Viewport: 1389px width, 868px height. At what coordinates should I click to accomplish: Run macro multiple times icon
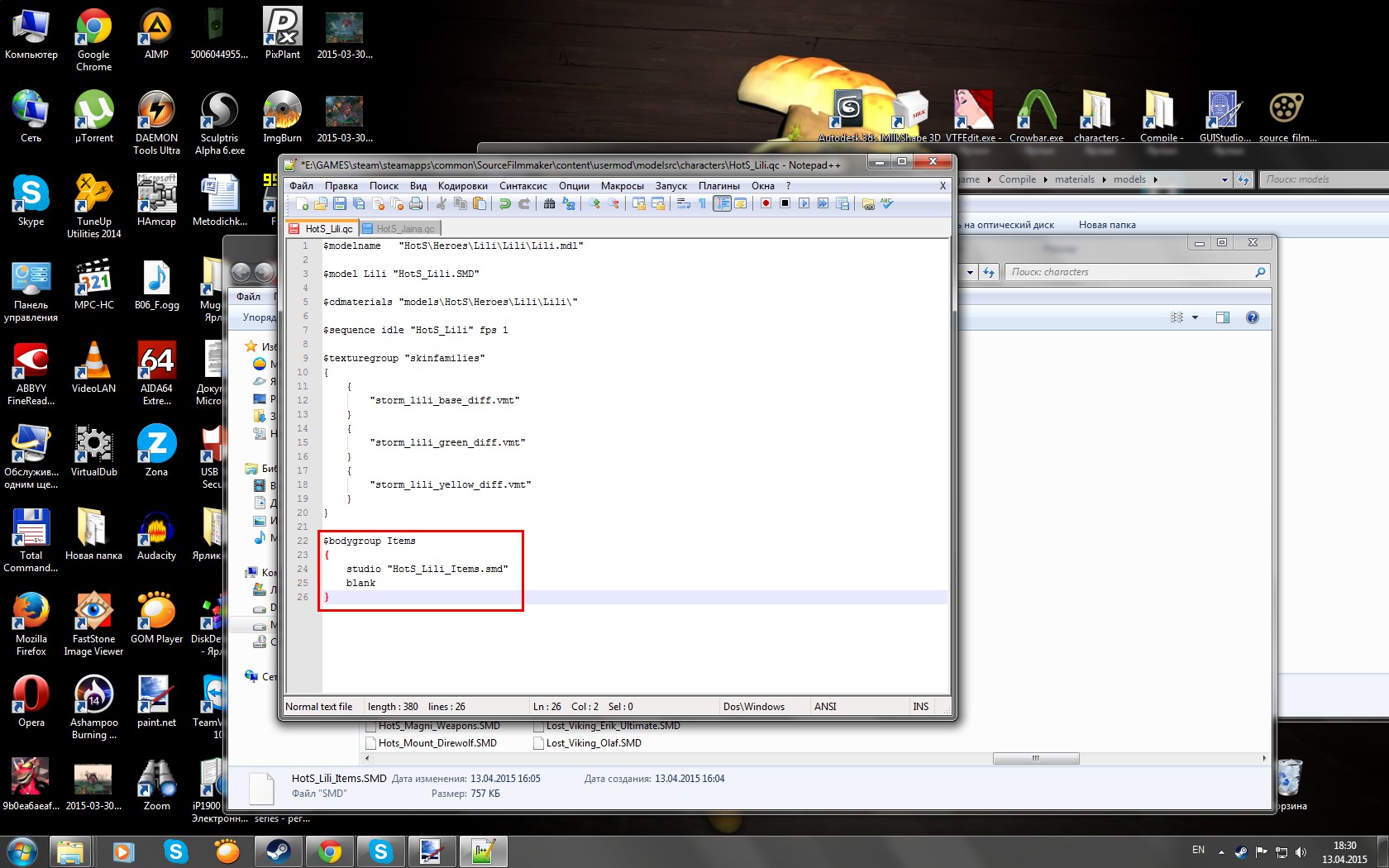pyautogui.click(x=823, y=204)
